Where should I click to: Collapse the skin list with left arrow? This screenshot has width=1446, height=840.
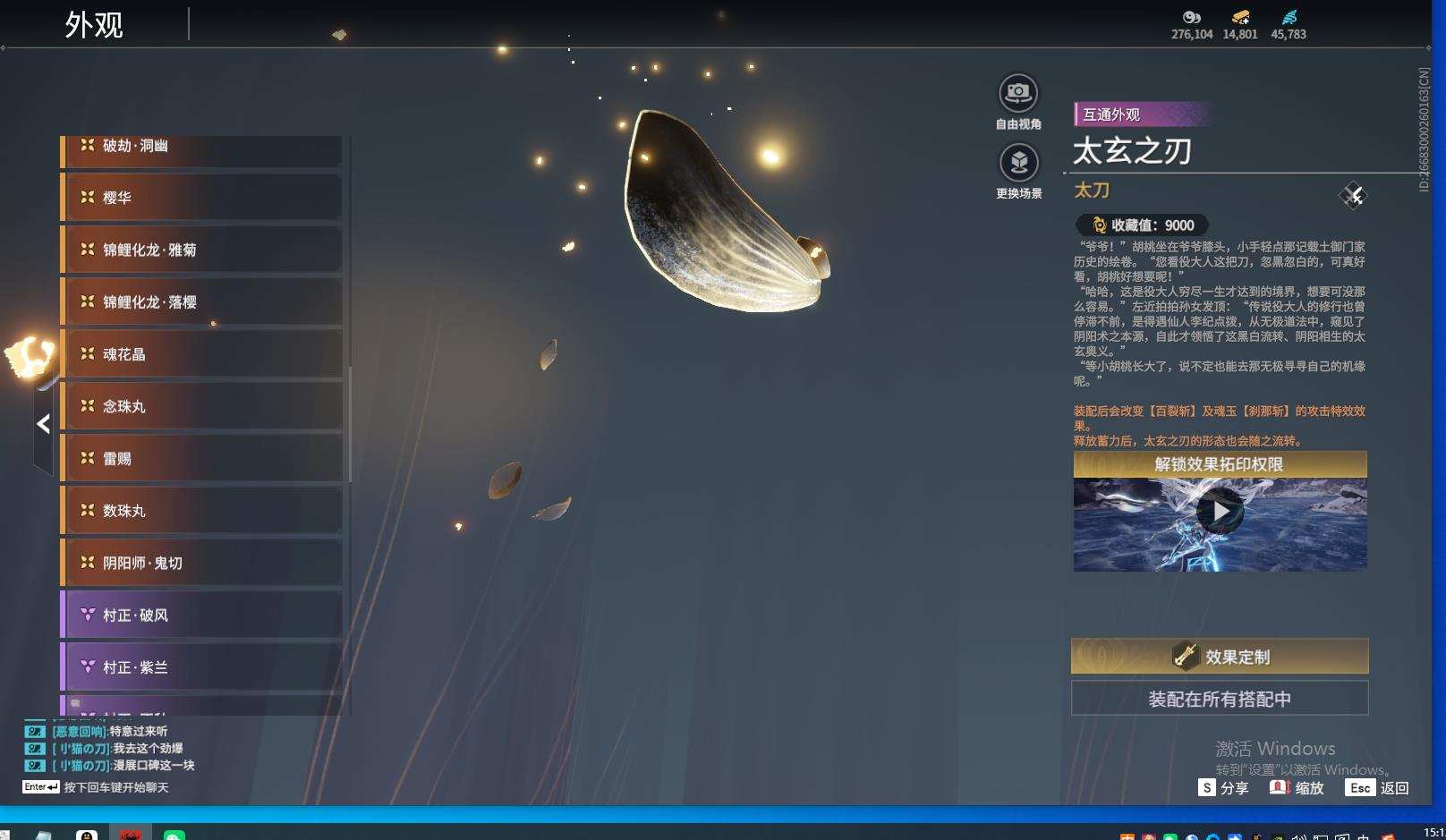tap(44, 424)
